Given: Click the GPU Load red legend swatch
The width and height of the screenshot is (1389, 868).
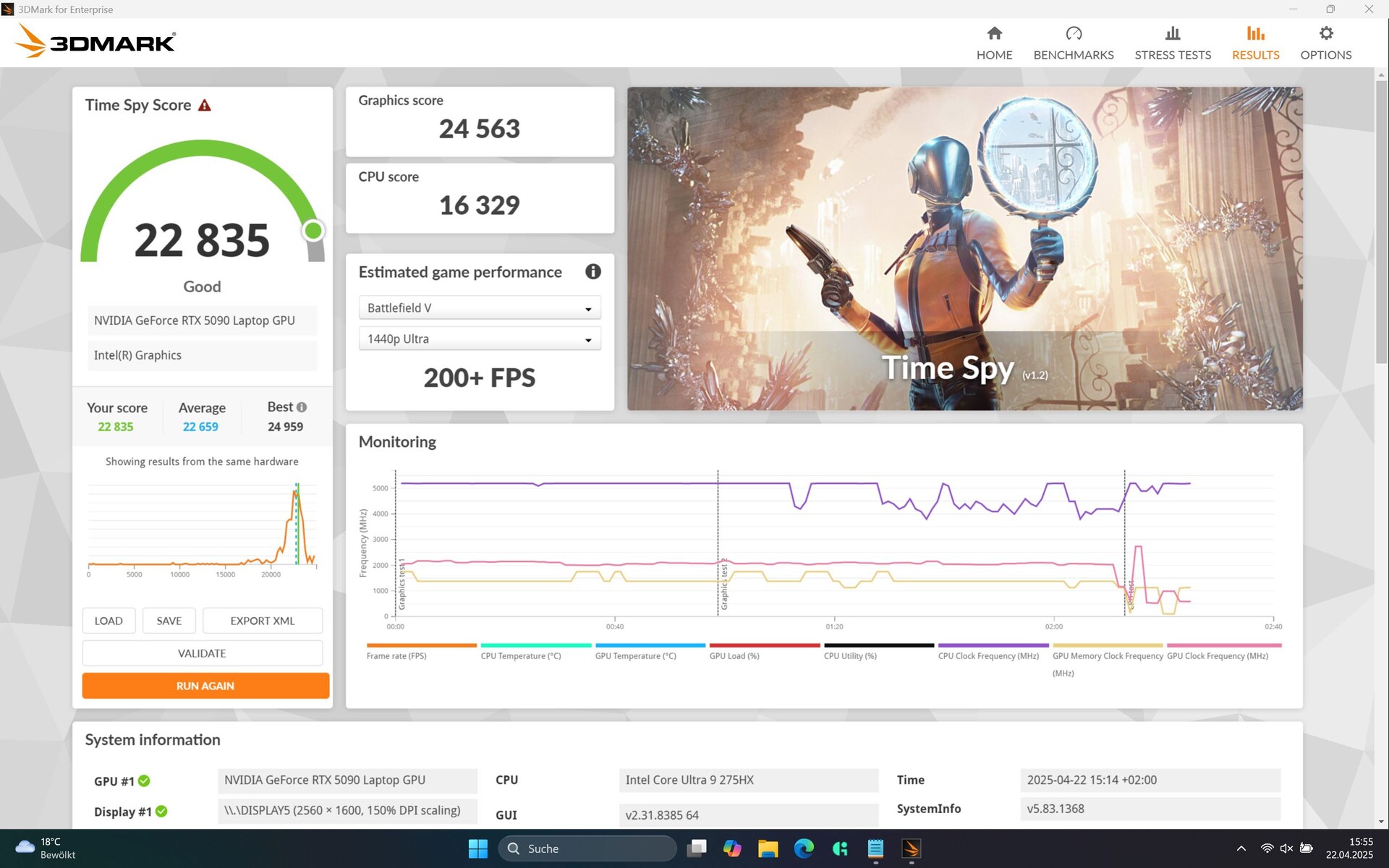Looking at the screenshot, I should [x=764, y=645].
